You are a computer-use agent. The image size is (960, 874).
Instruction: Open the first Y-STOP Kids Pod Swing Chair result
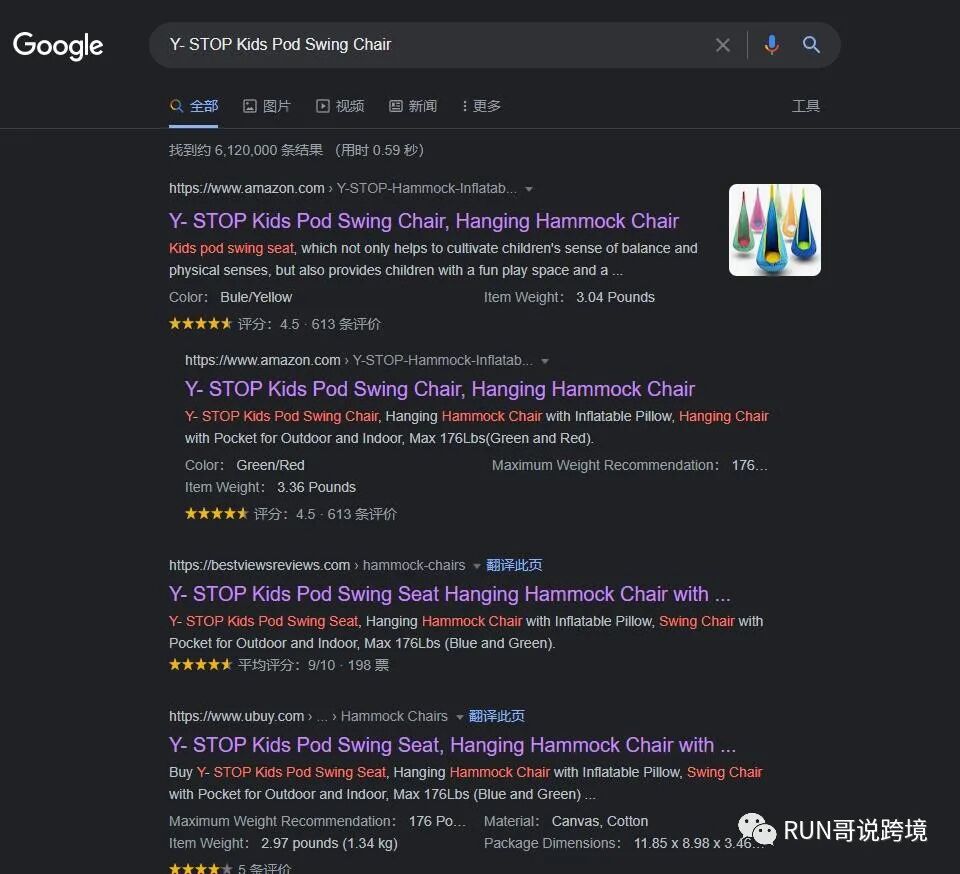(x=423, y=220)
